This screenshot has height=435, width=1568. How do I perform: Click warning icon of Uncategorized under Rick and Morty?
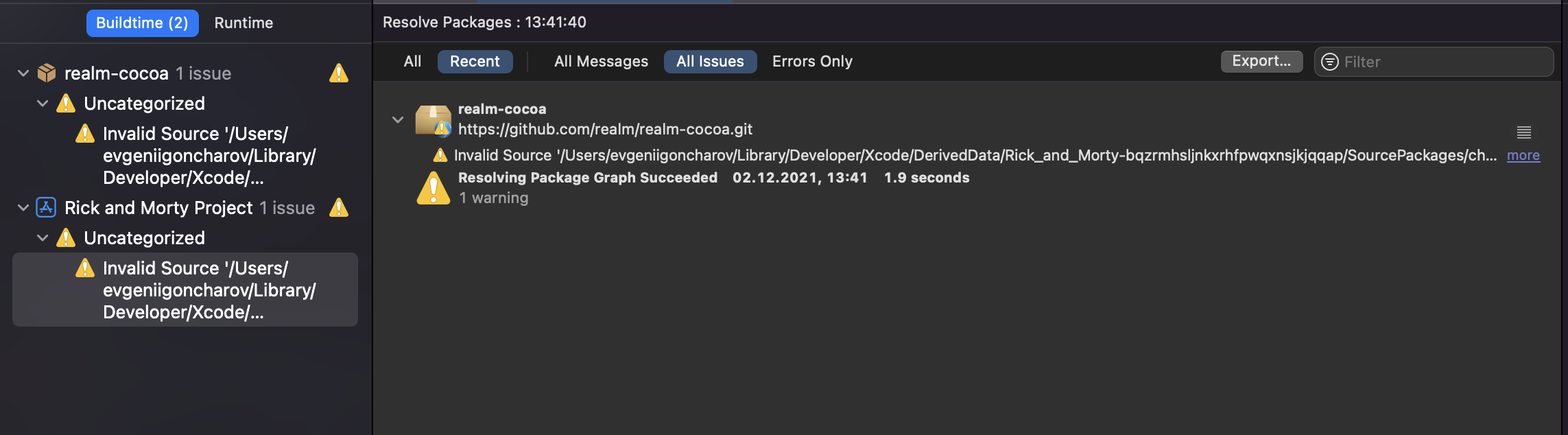coord(66,237)
